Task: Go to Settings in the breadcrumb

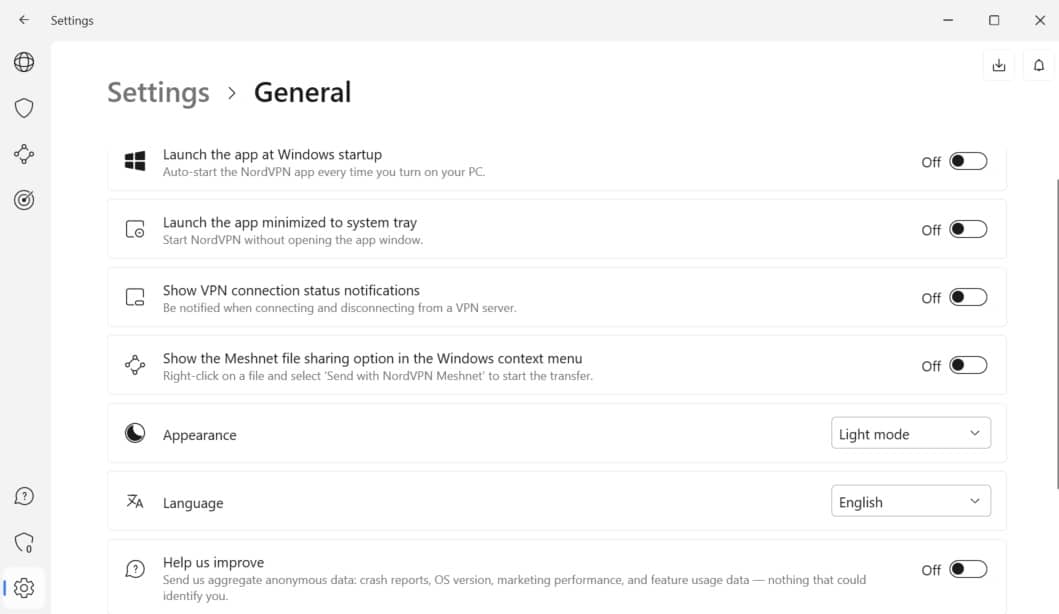Action: tap(158, 93)
